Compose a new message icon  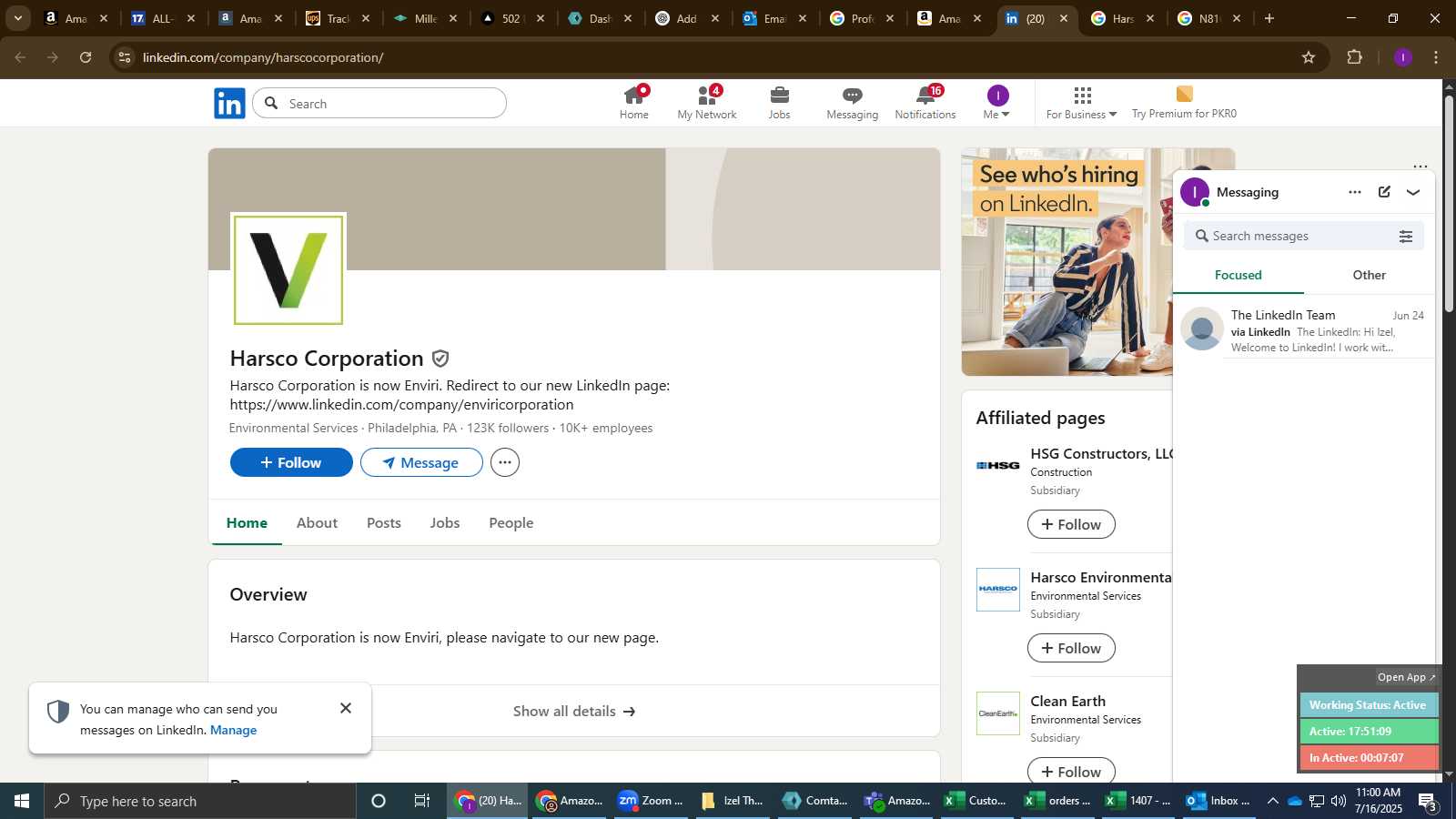(x=1384, y=192)
